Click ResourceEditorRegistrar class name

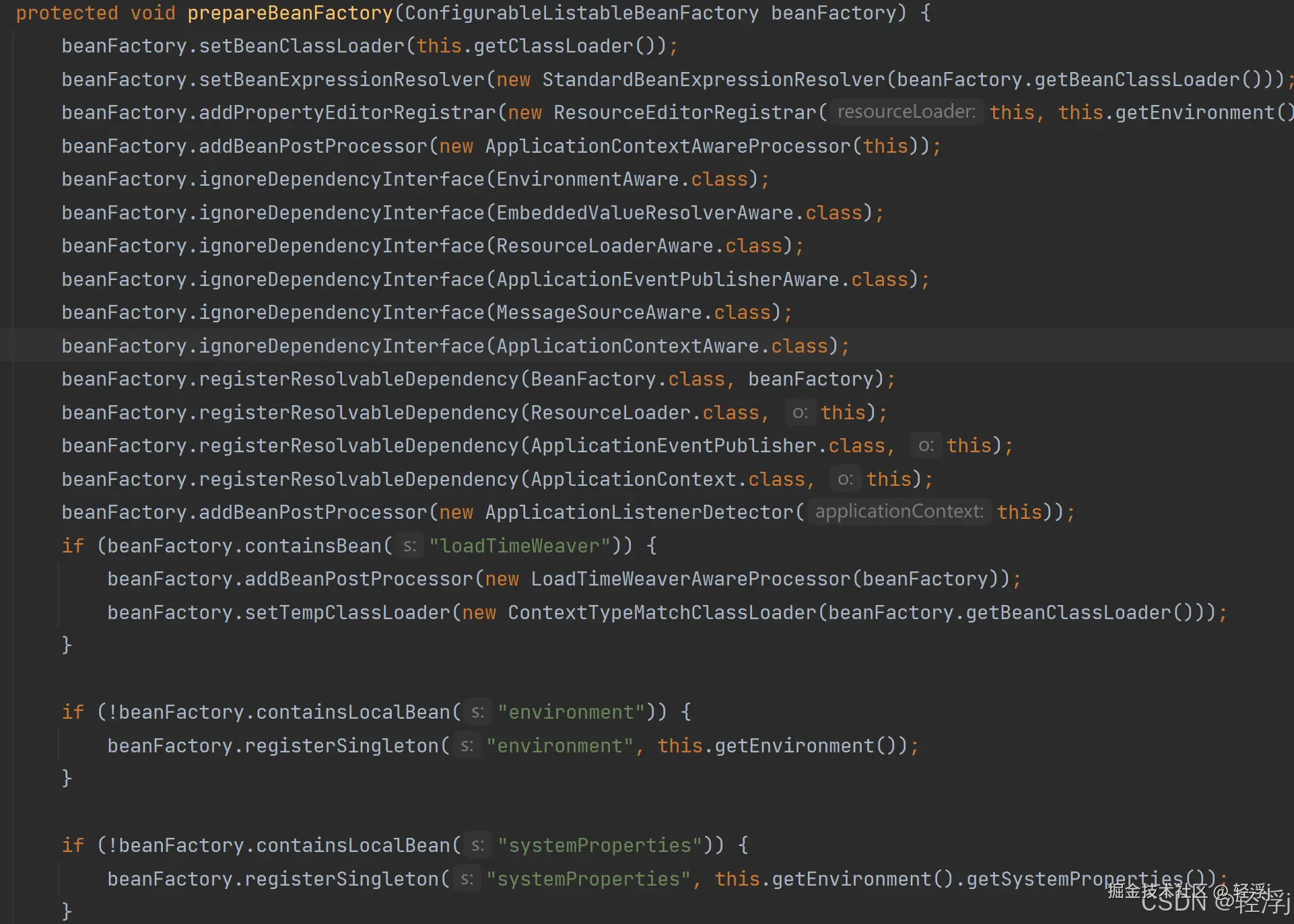click(685, 112)
